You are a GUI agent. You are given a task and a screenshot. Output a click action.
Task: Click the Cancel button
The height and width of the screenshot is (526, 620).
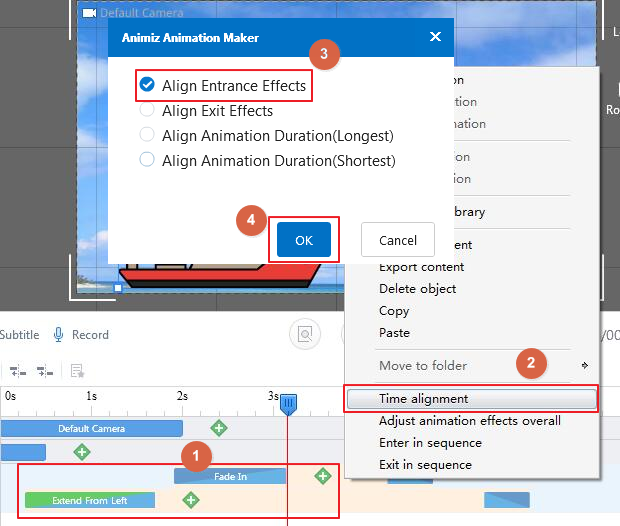click(398, 240)
